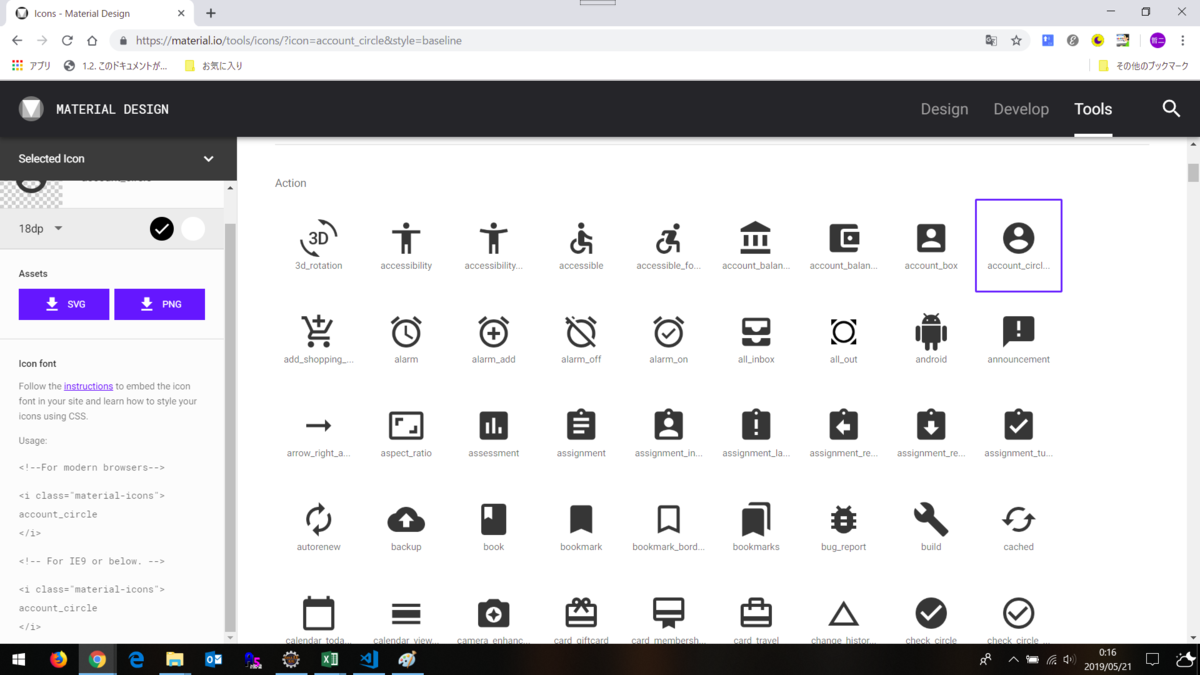1200x675 pixels.
Task: Launch Firefox from the taskbar
Action: pyautogui.click(x=58, y=660)
